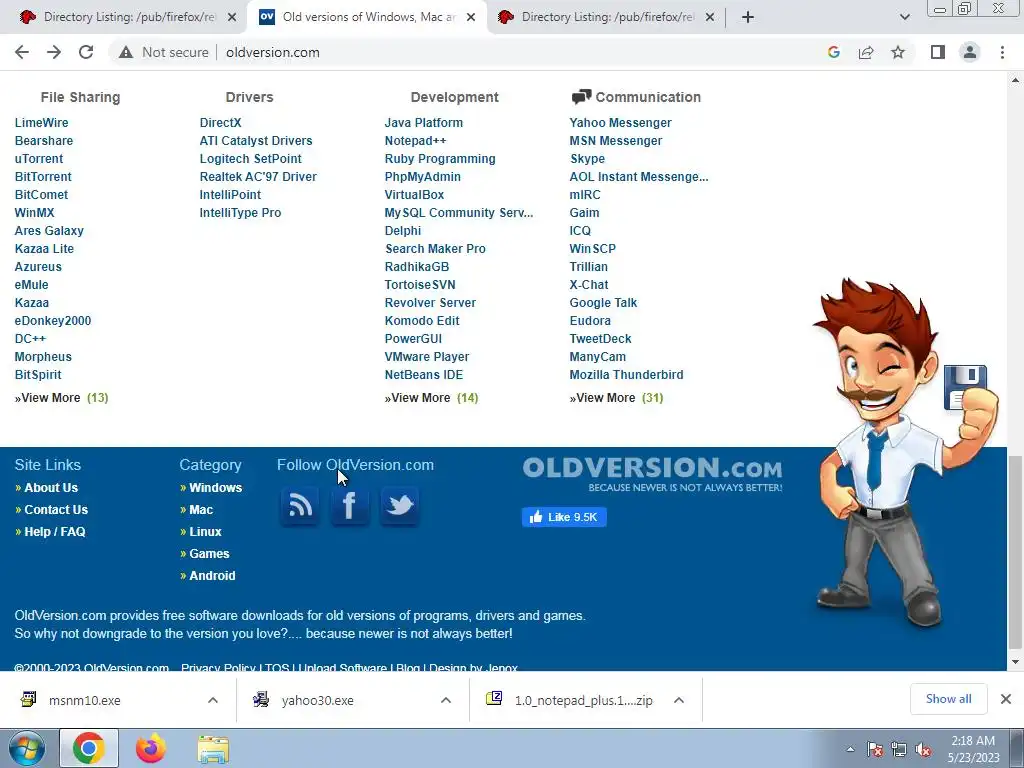The width and height of the screenshot is (1024, 768).
Task: Click the OldVersion.com footer logo
Action: (652, 474)
